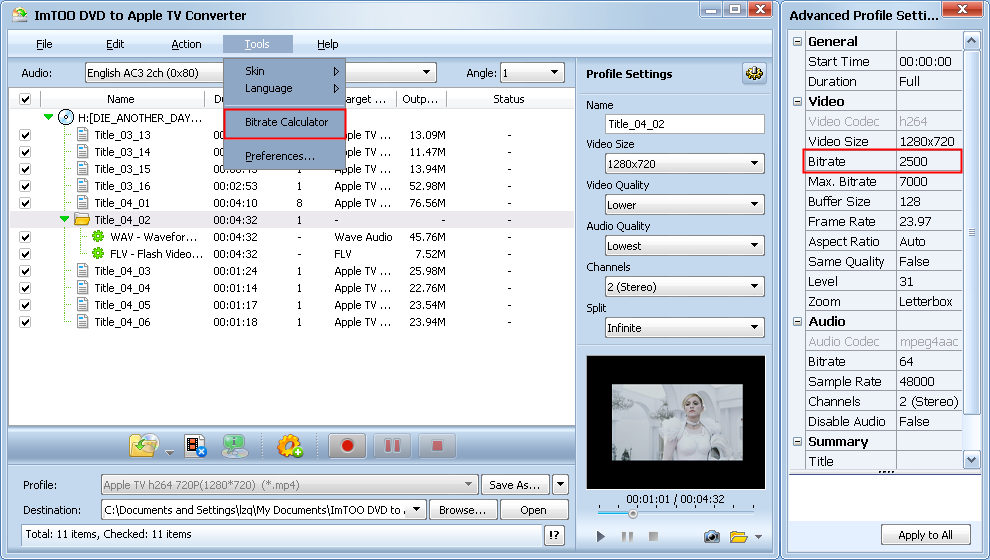The height and width of the screenshot is (560, 990).
Task: Collapse the Title_04_02 tree node
Action: 64,219
